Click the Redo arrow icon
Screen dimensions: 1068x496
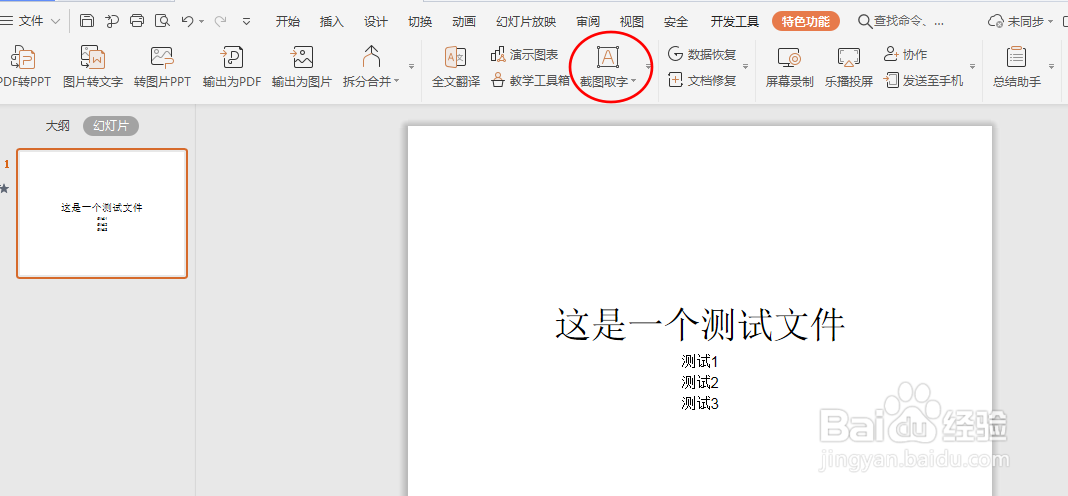point(221,21)
